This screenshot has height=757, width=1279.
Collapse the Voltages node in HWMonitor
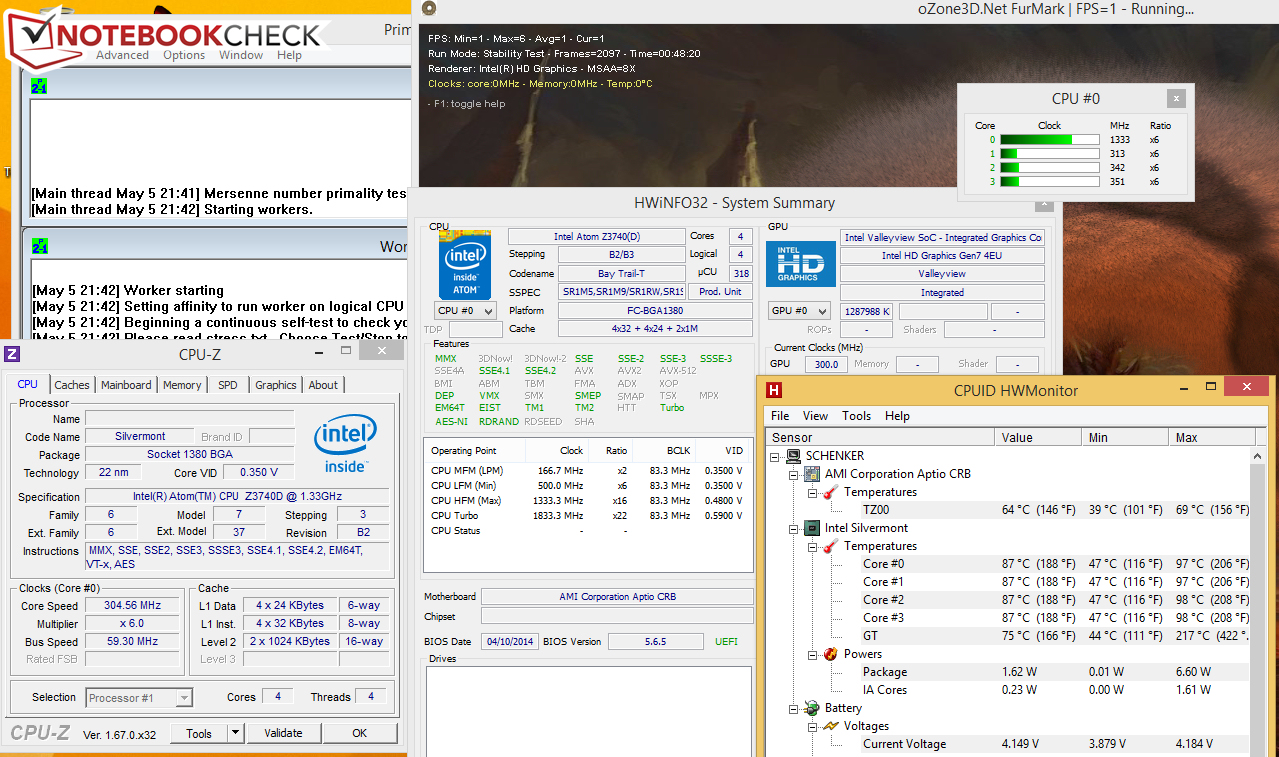(811, 726)
